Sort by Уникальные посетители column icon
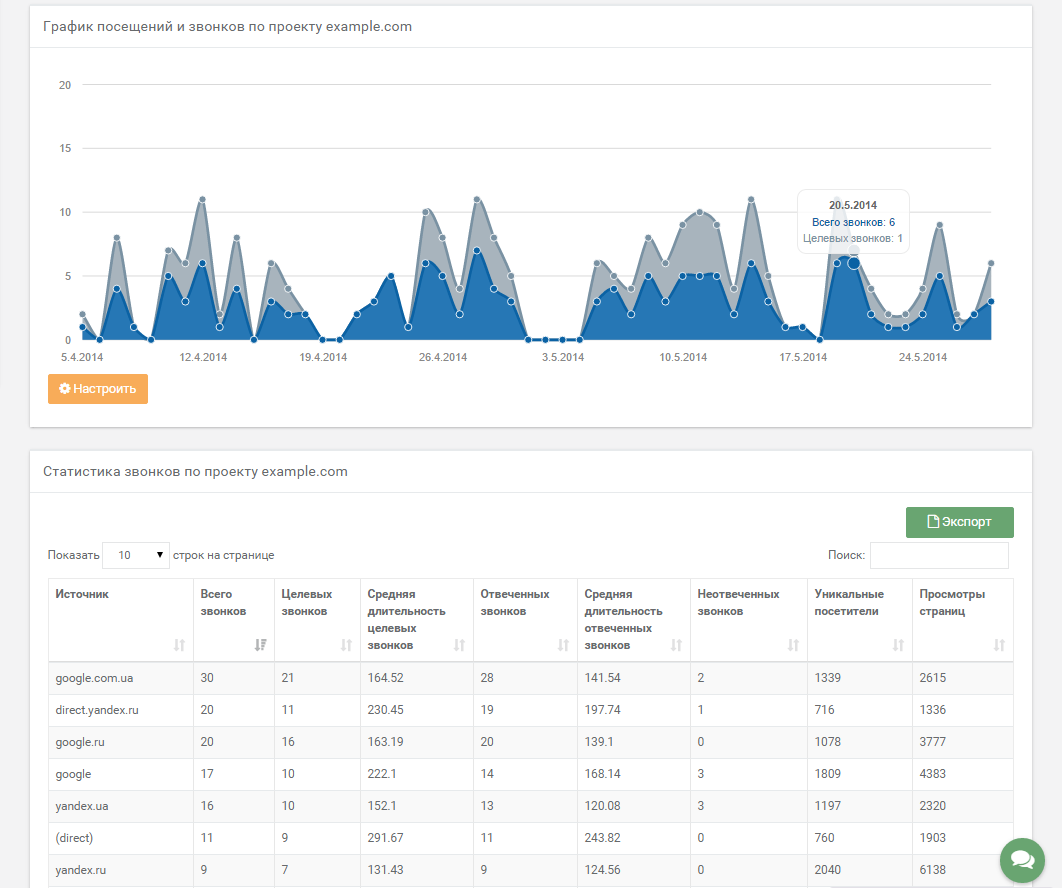This screenshot has width=1062, height=888. point(898,645)
